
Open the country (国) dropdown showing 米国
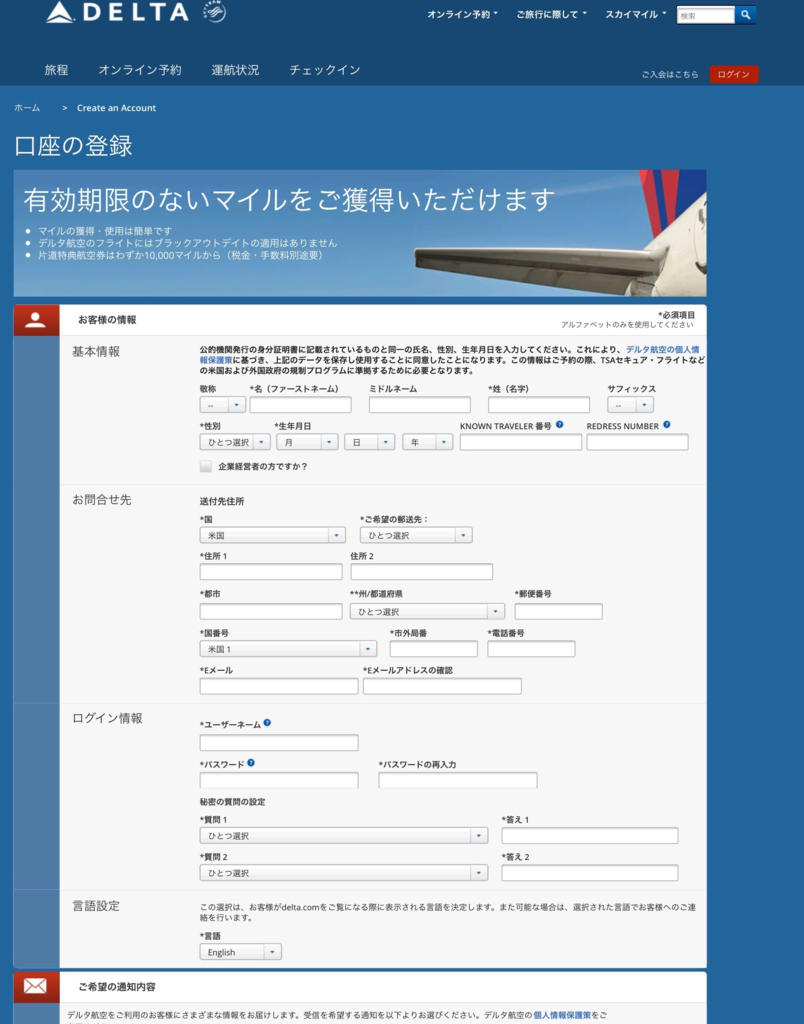(x=272, y=536)
